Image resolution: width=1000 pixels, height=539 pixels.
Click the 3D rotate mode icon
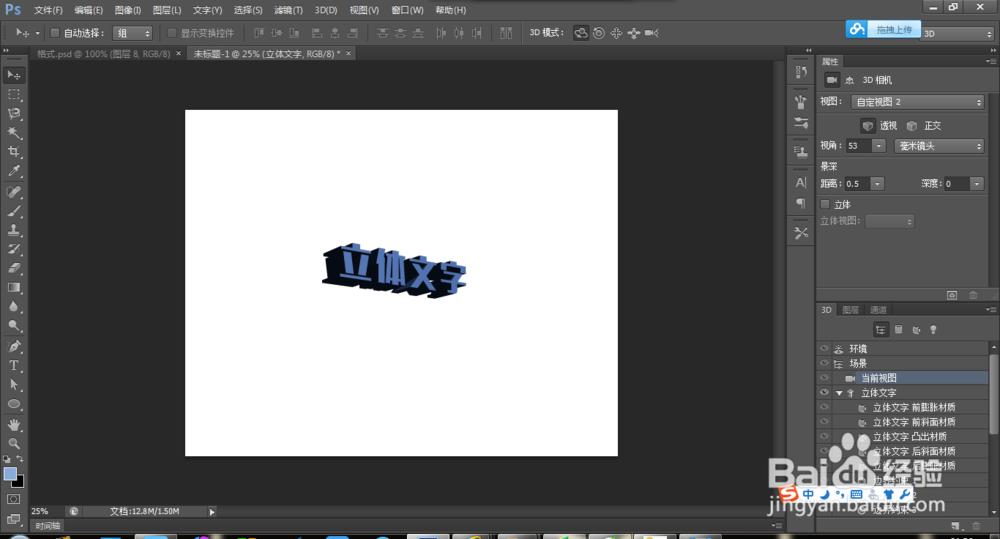pyautogui.click(x=580, y=33)
